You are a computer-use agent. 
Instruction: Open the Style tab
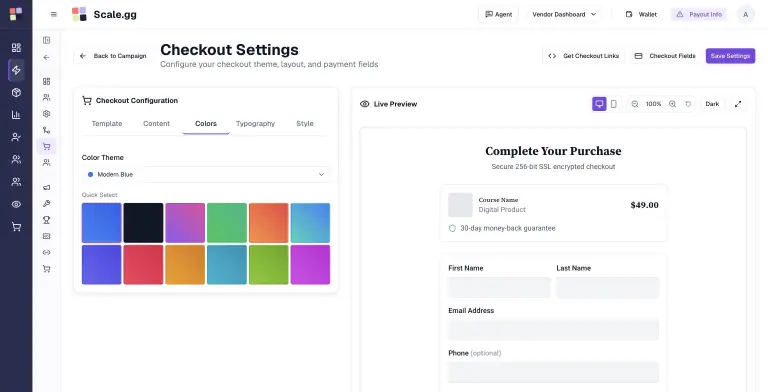(x=305, y=123)
